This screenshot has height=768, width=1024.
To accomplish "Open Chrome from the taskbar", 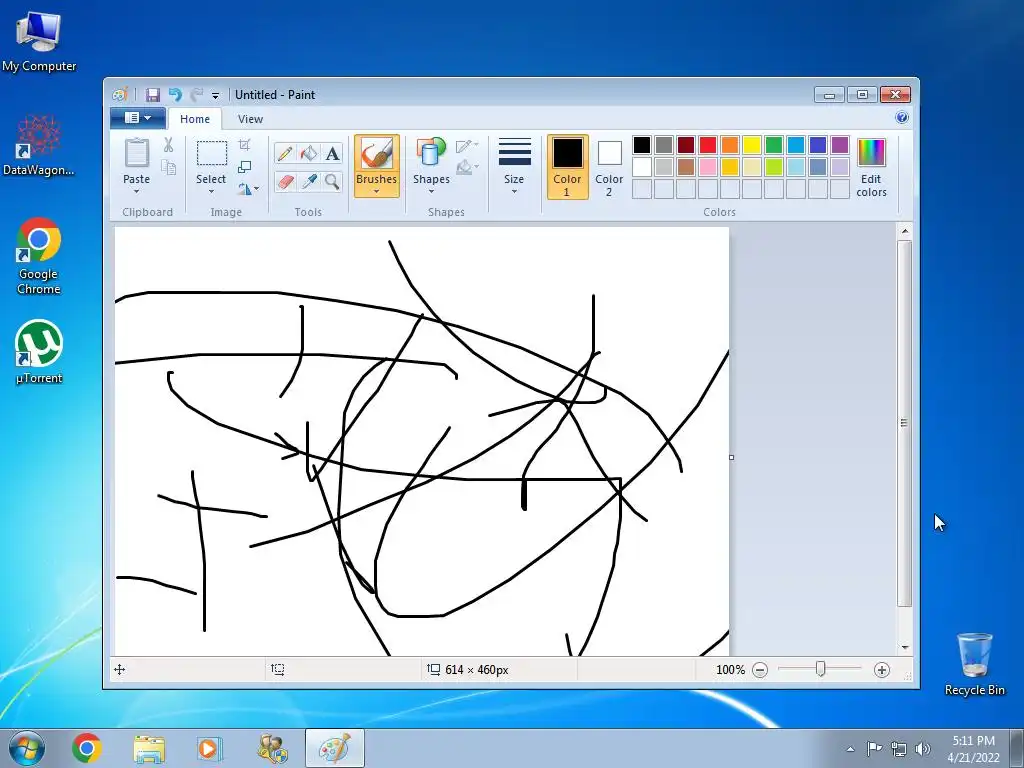I will click(x=87, y=748).
